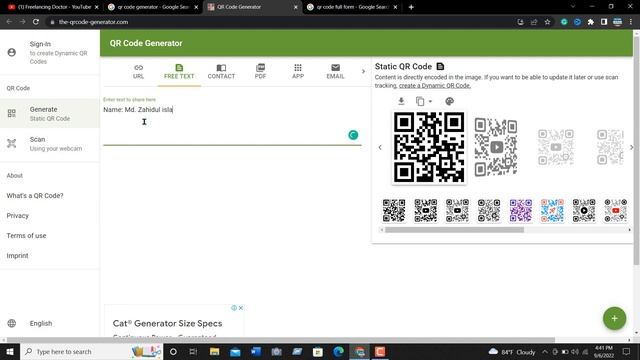This screenshot has width=640, height=360.
Task: Click the globe language icon
Action: point(12,323)
